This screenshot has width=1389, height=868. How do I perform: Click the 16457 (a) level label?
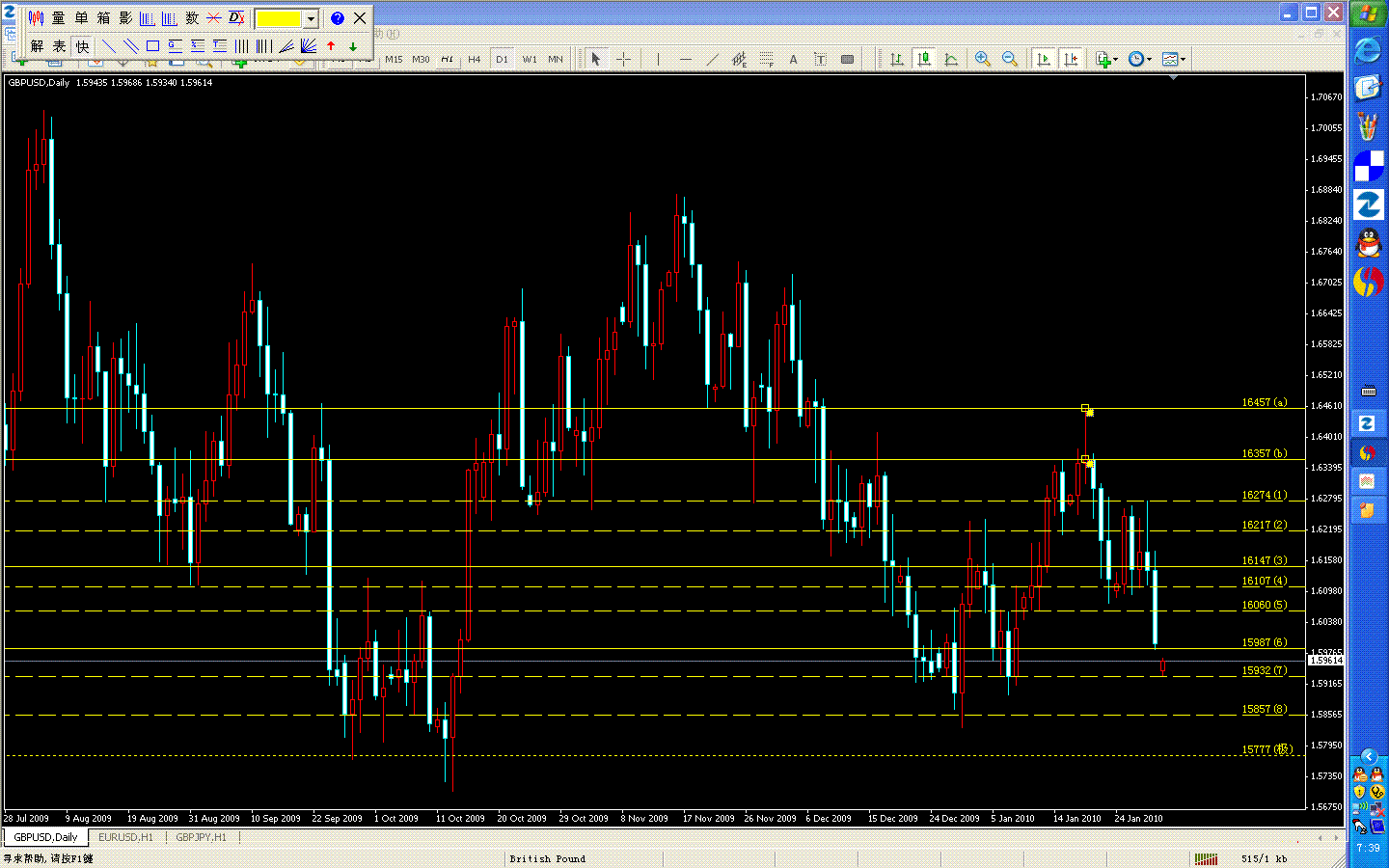[x=1264, y=402]
